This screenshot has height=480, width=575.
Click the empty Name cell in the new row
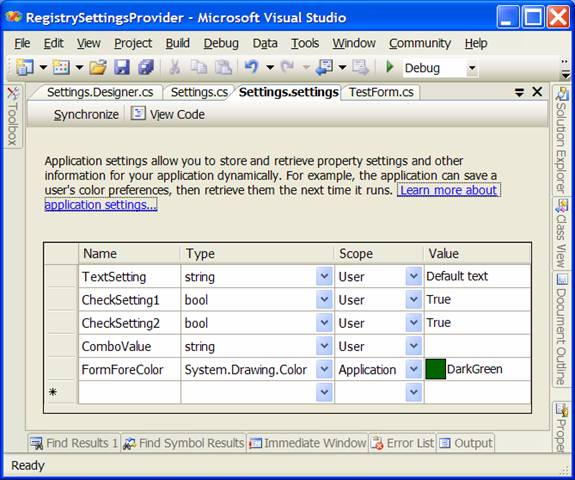coord(129,392)
